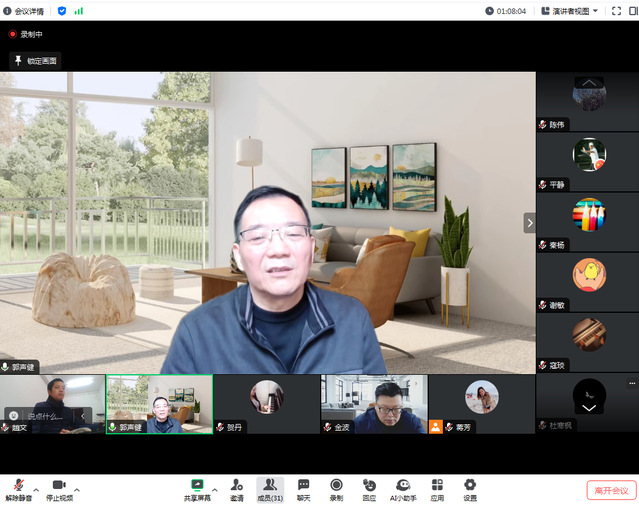Launch the AI assistant (AI小助手)
The image size is (639, 506).
tap(403, 488)
